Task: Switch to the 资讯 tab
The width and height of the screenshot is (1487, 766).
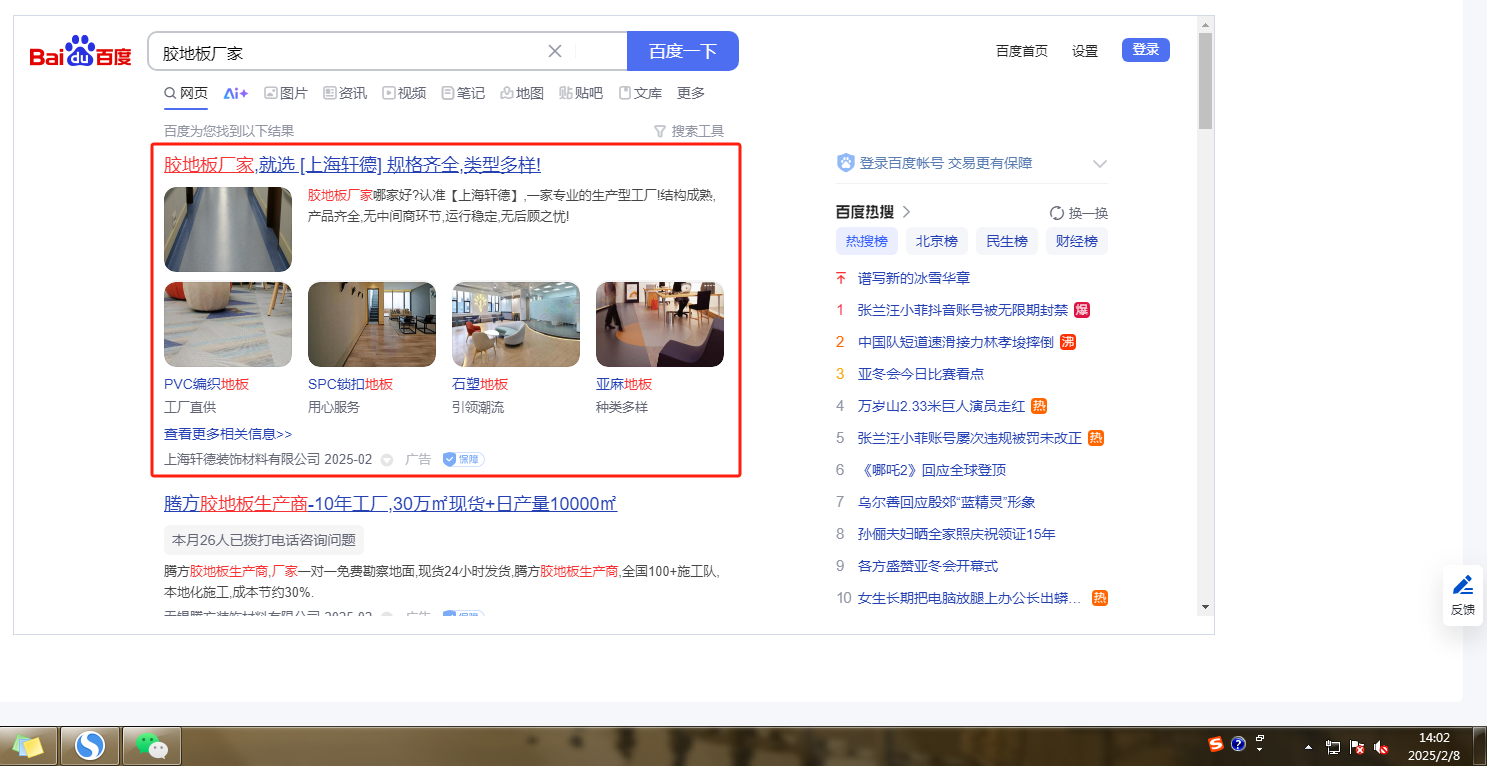Action: coord(345,93)
